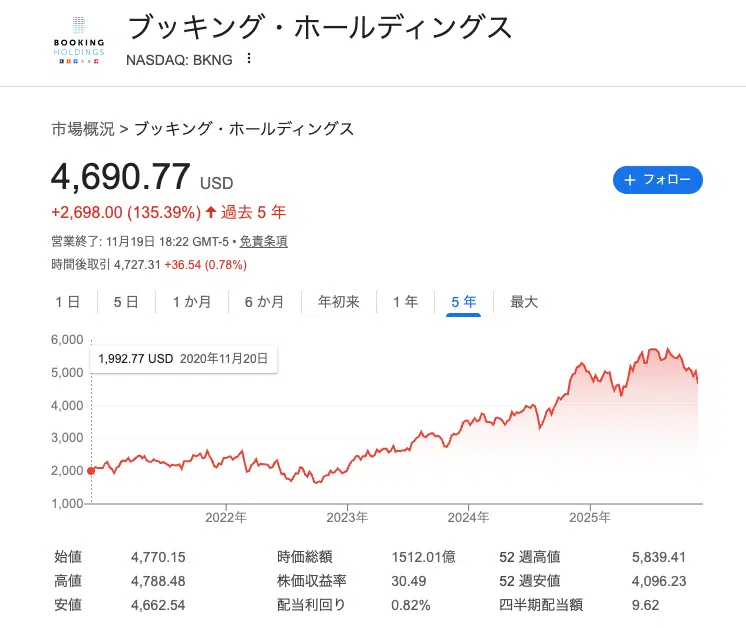Screen dimensions: 746x628
Task: Select the 年初来 year-to-date tab
Action: tap(338, 302)
